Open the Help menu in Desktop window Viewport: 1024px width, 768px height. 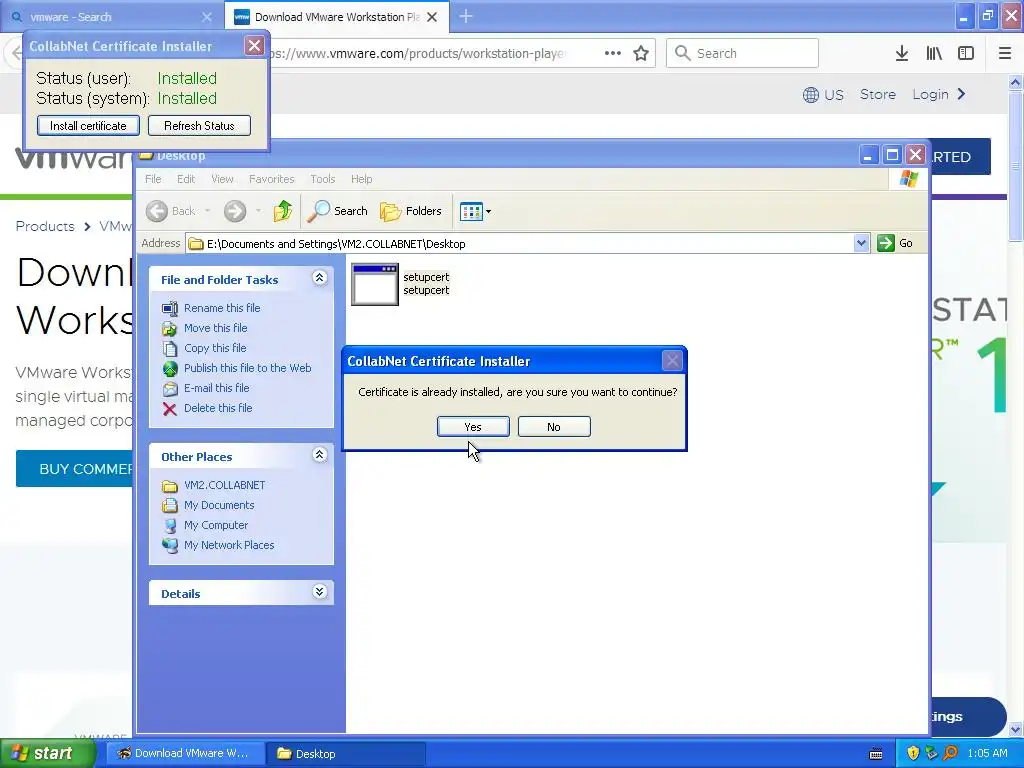pos(361,179)
